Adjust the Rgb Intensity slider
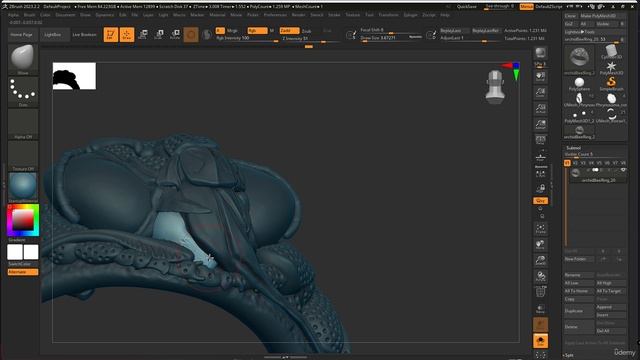This screenshot has width=640, height=360. tap(247, 38)
